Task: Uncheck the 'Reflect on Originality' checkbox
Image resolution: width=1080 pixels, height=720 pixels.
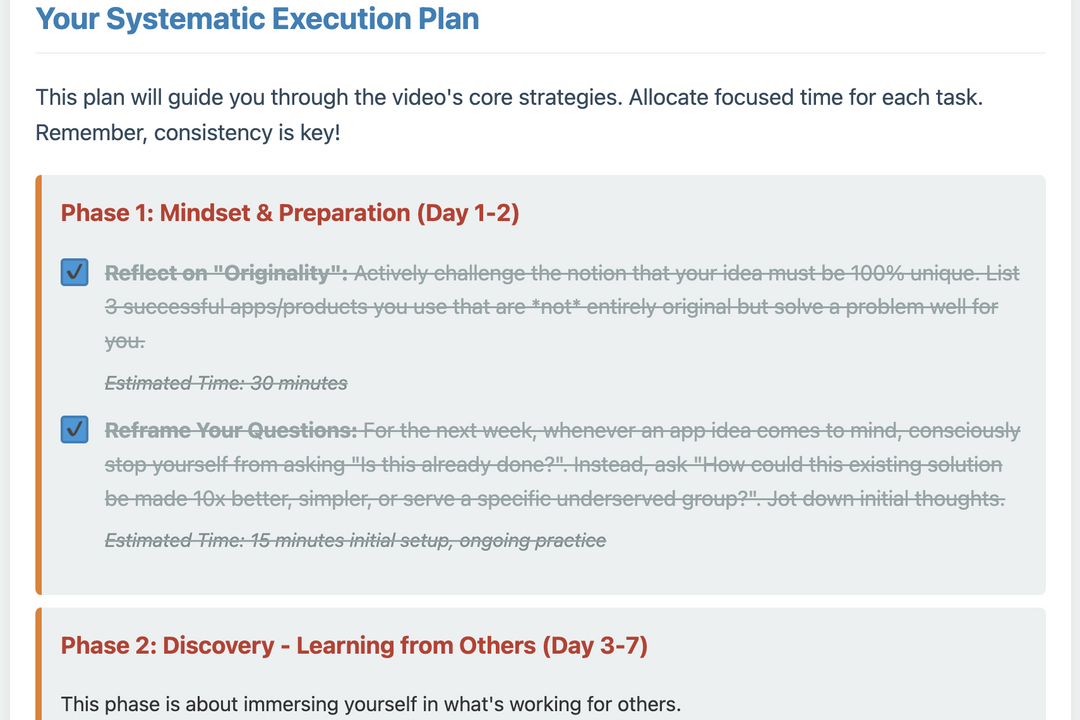Action: (x=75, y=273)
